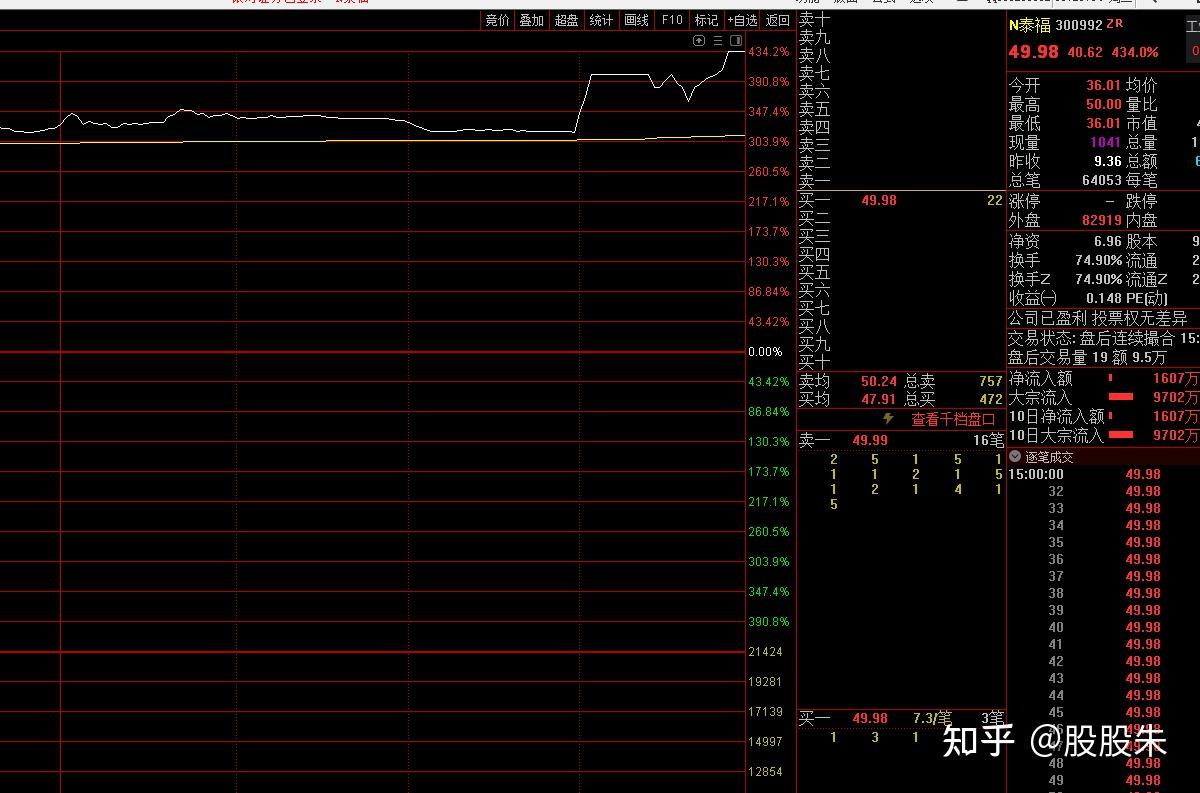This screenshot has height=793, width=1200.
Task: Click the 标记 marker tool
Action: (706, 20)
